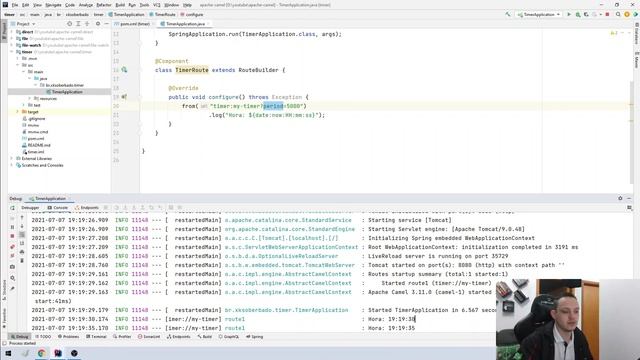Click the green Run button in toolbar
640x360 pixels.
[569, 14]
